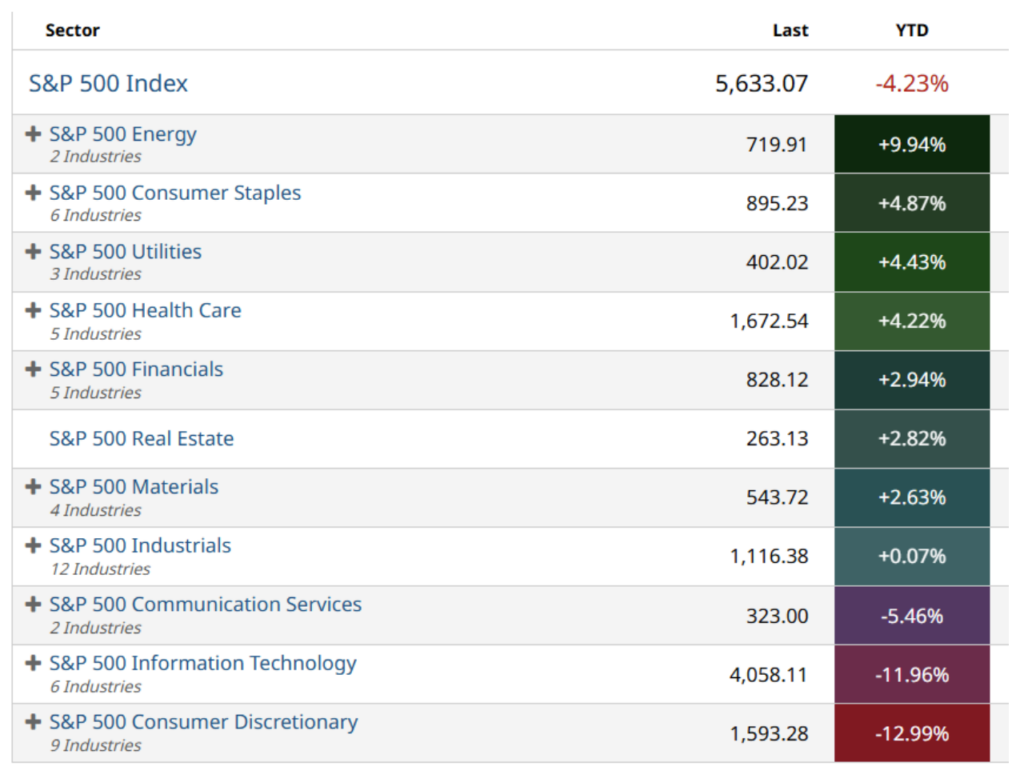Open the S&P 500 Consumer Staples link

pos(175,193)
